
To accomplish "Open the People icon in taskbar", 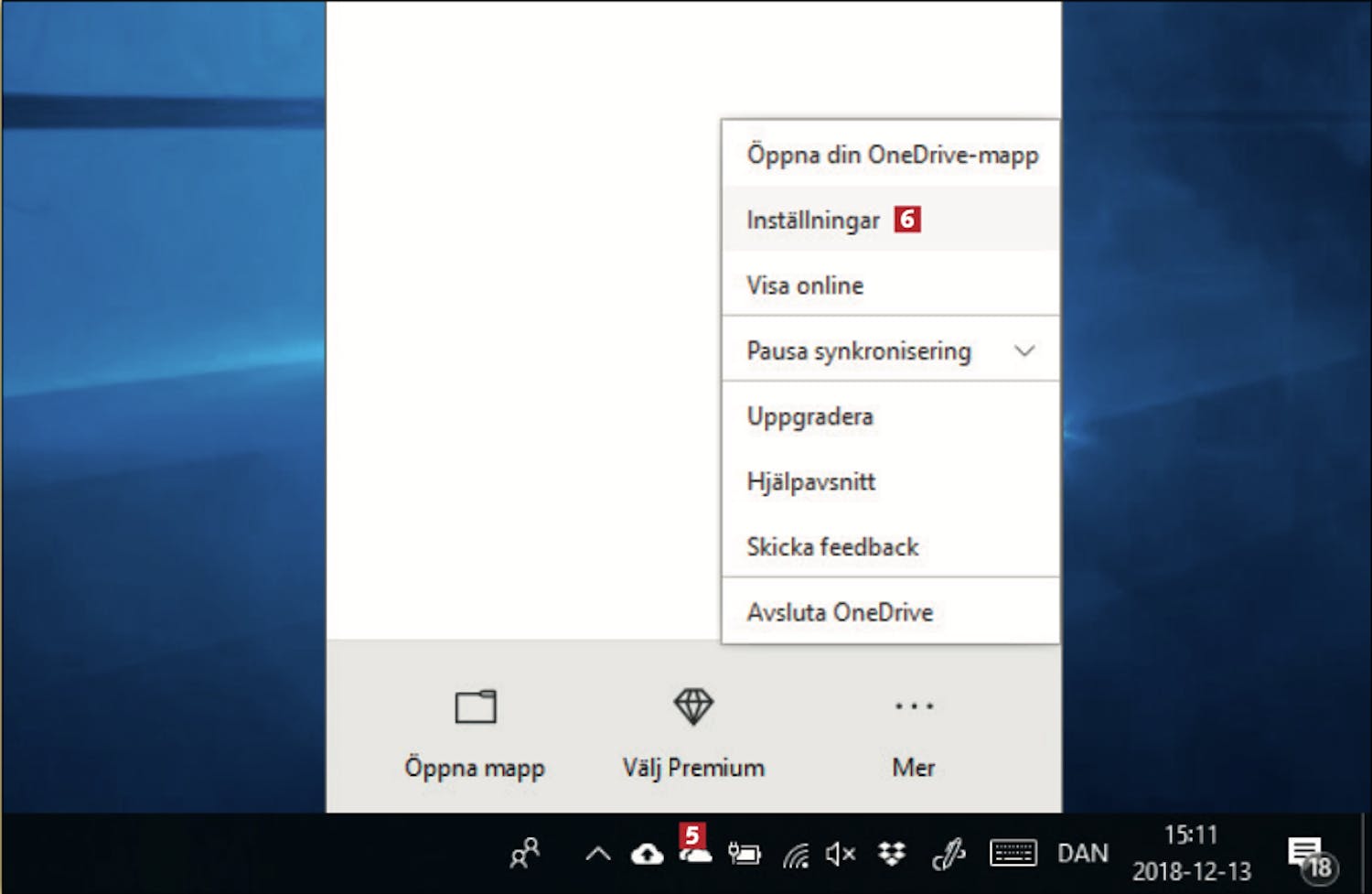I will pyautogui.click(x=525, y=854).
